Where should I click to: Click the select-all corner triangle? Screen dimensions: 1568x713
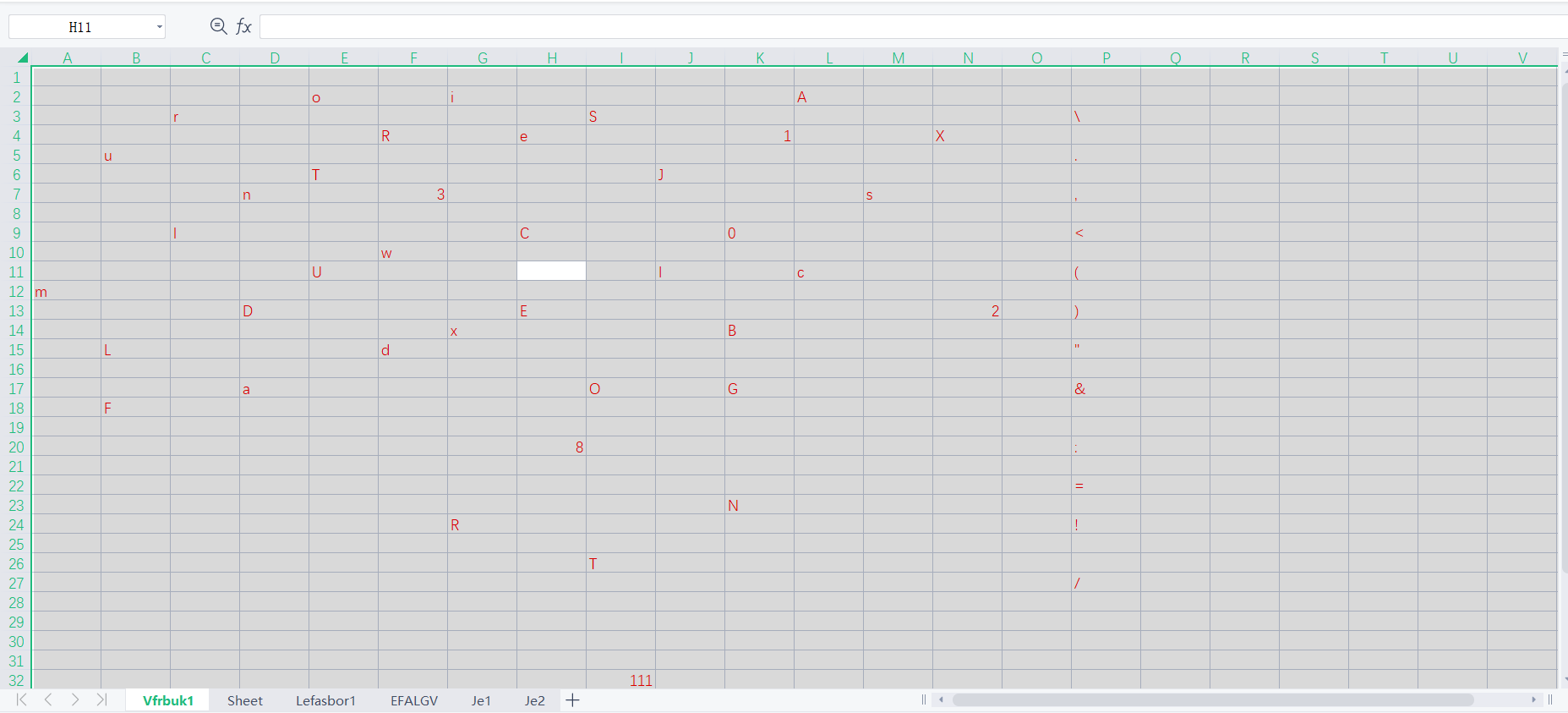(x=22, y=58)
